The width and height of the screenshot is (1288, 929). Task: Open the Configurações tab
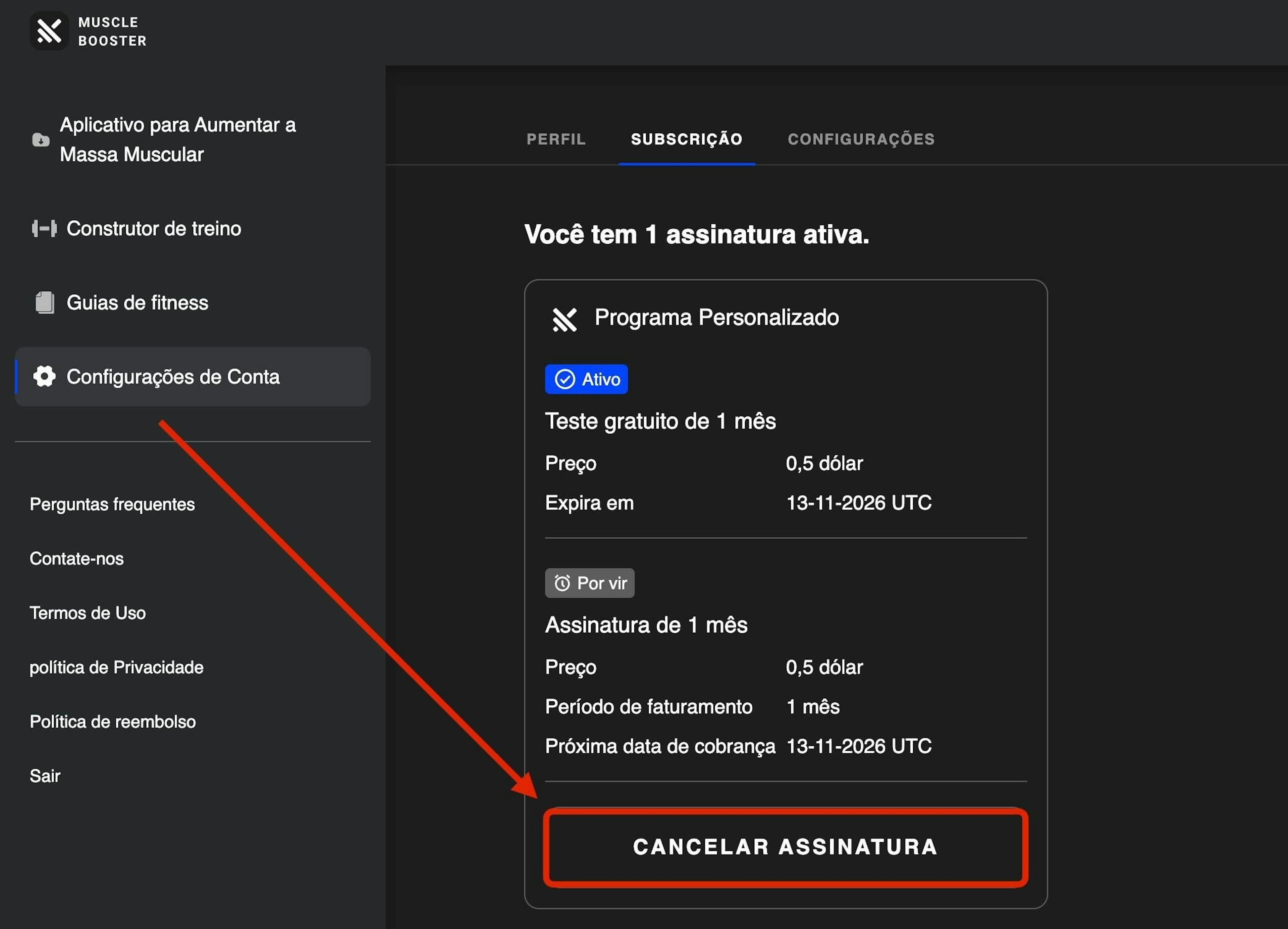860,139
